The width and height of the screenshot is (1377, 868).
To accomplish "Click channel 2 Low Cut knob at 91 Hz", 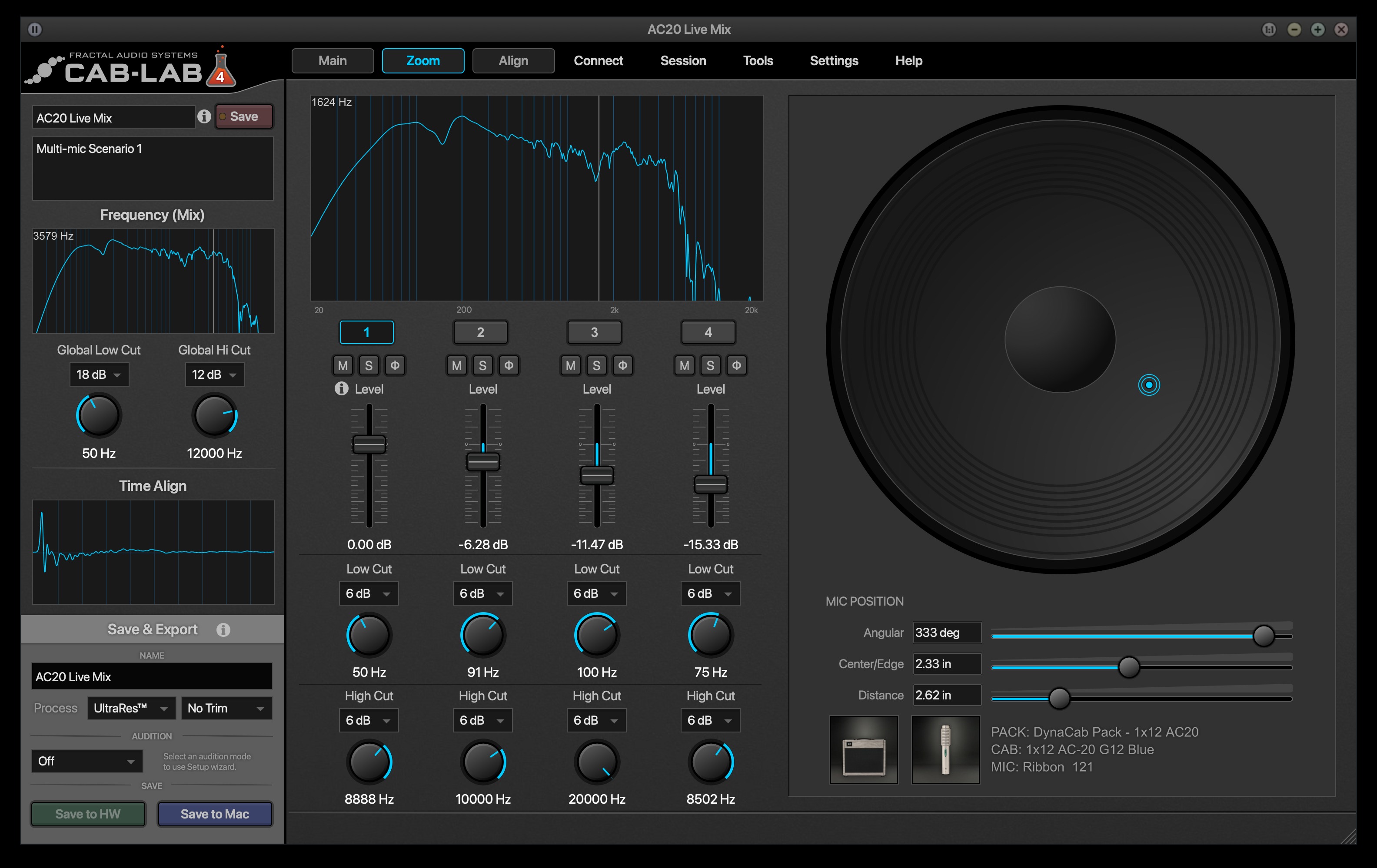I will pos(482,635).
